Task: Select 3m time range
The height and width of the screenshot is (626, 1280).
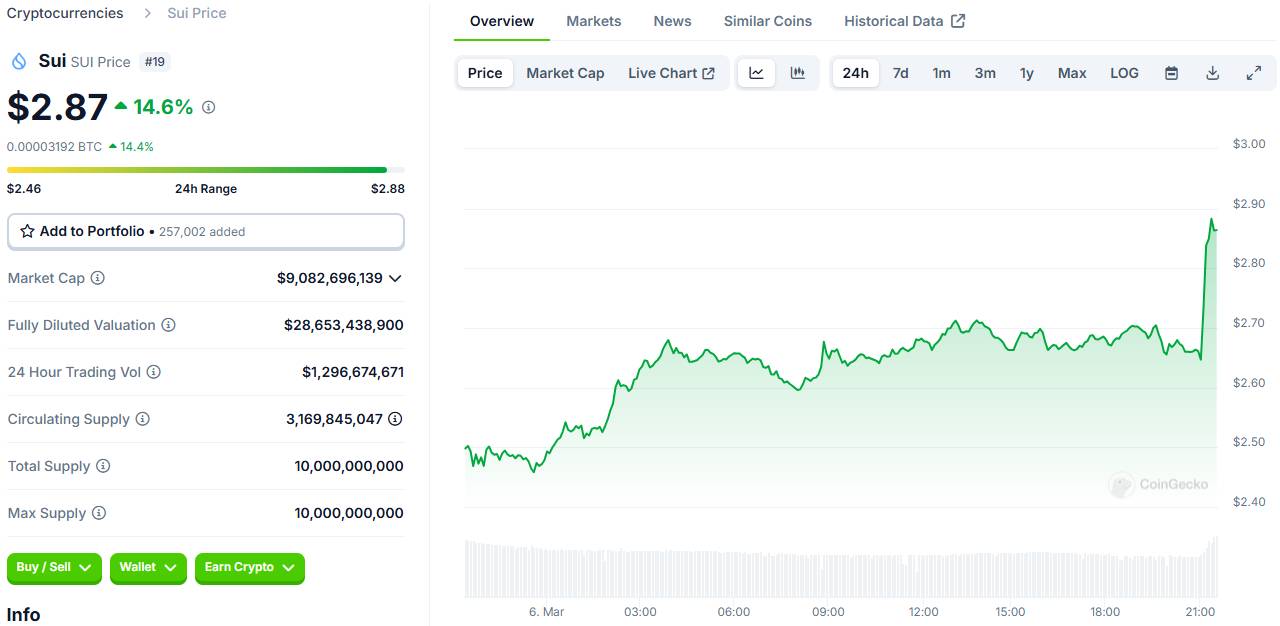Action: 985,73
